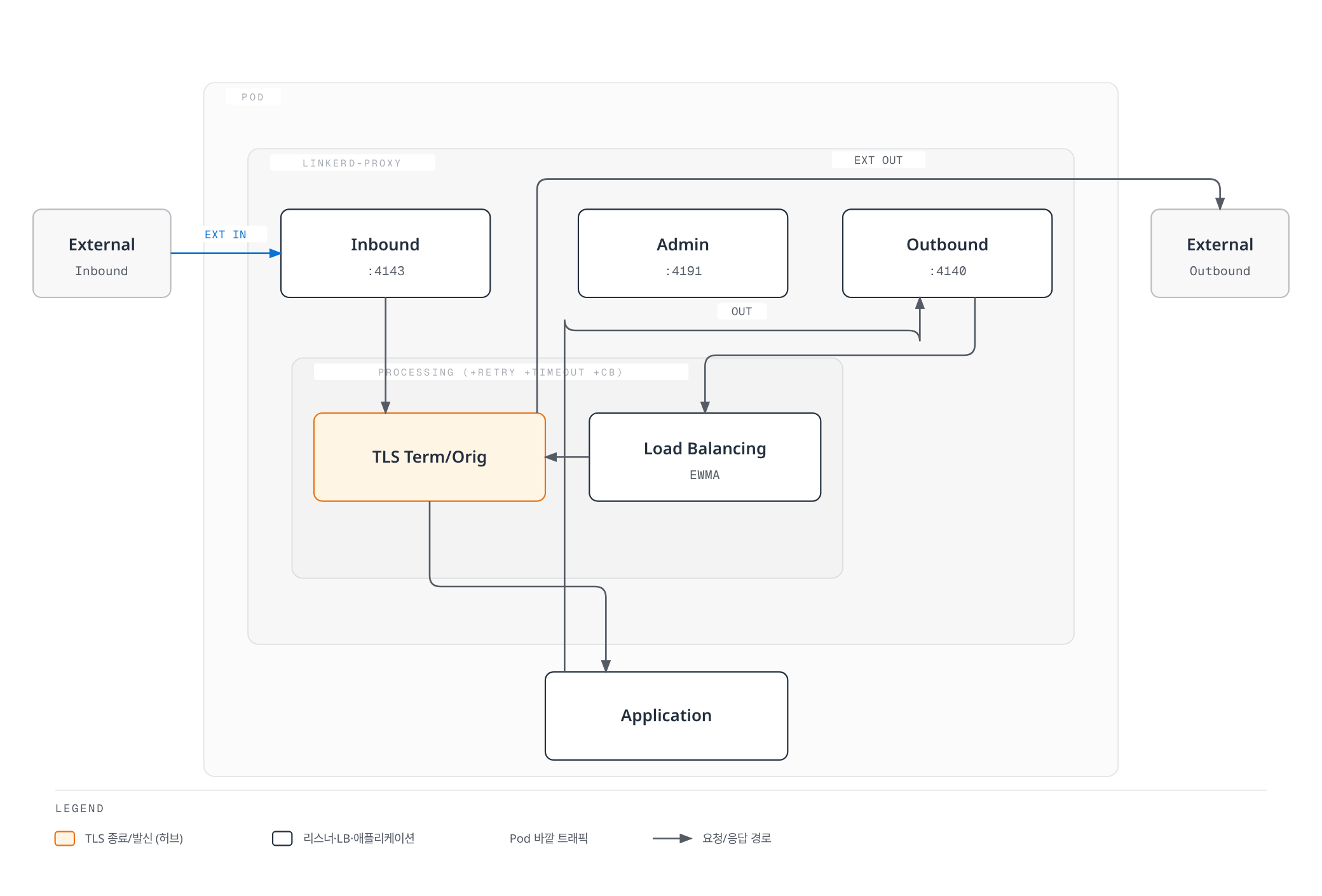1322x896 pixels.
Task: Click the PROCESSING (+RETRY +TIMEOUT +CB) label
Action: pos(500,372)
